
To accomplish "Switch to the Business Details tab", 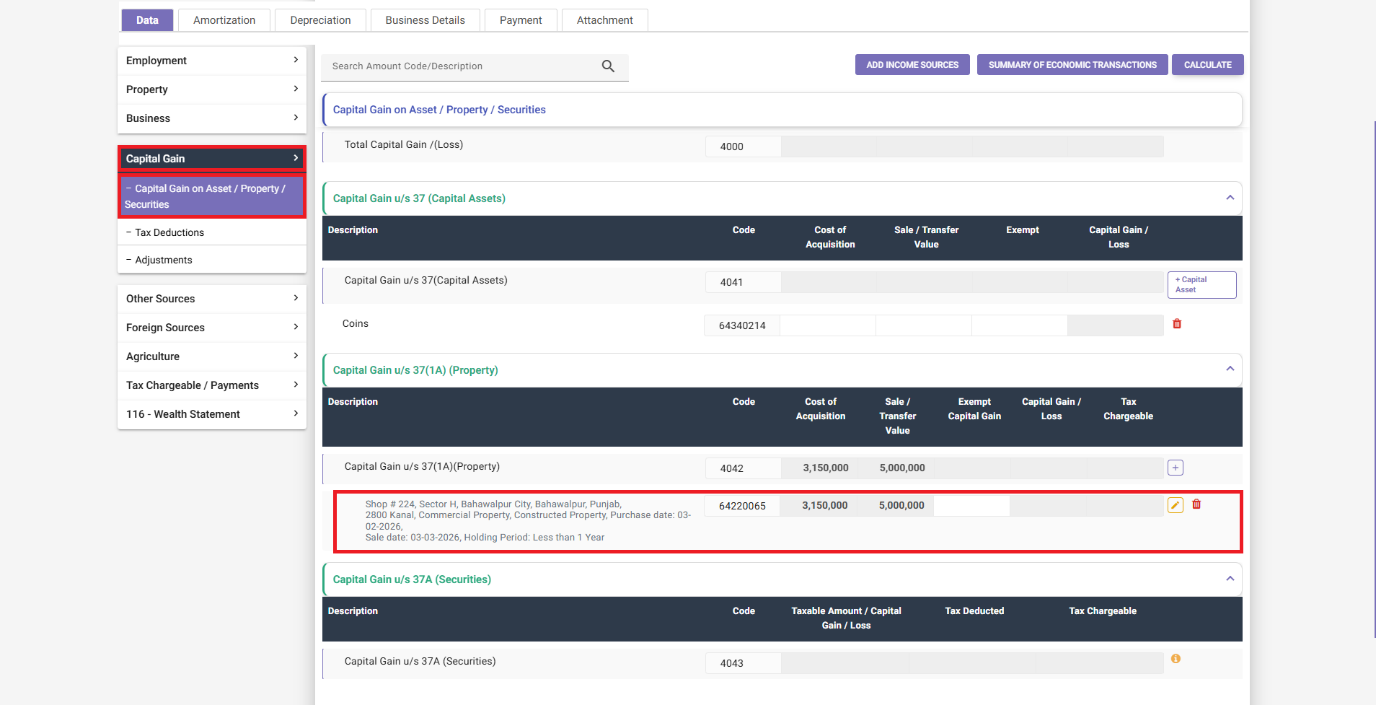I will [425, 20].
